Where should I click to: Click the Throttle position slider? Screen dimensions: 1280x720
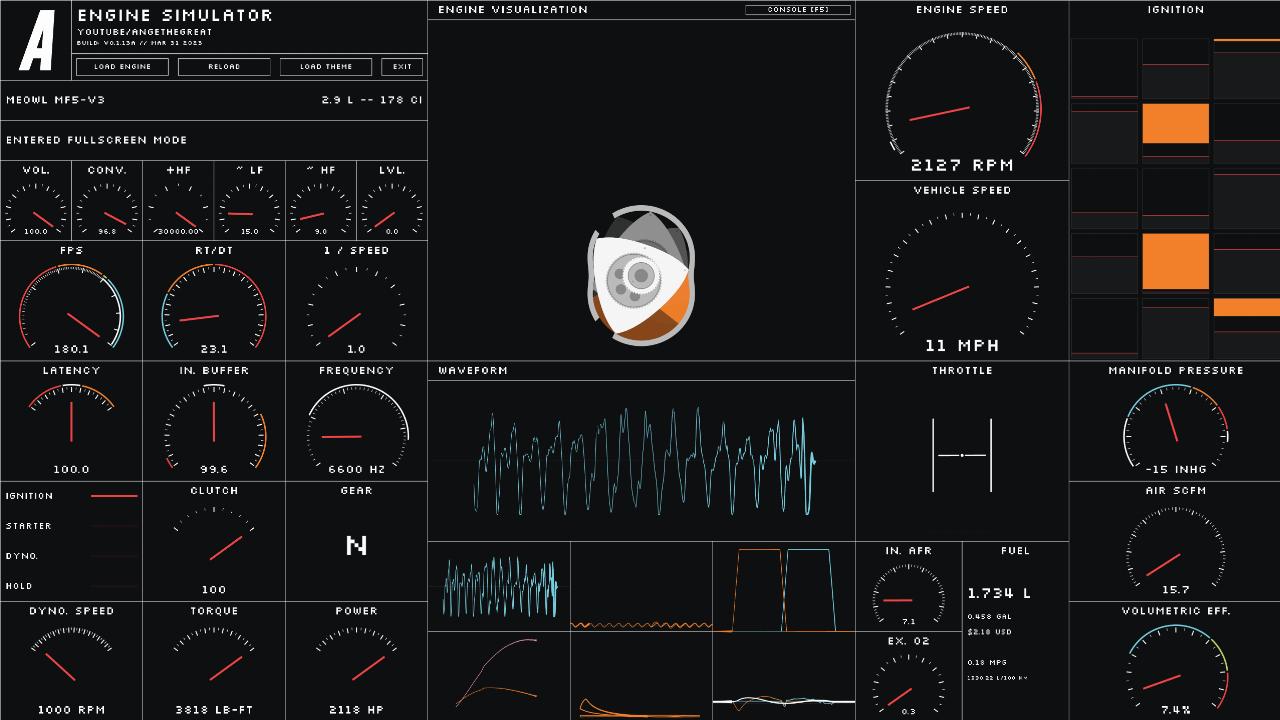(962, 455)
